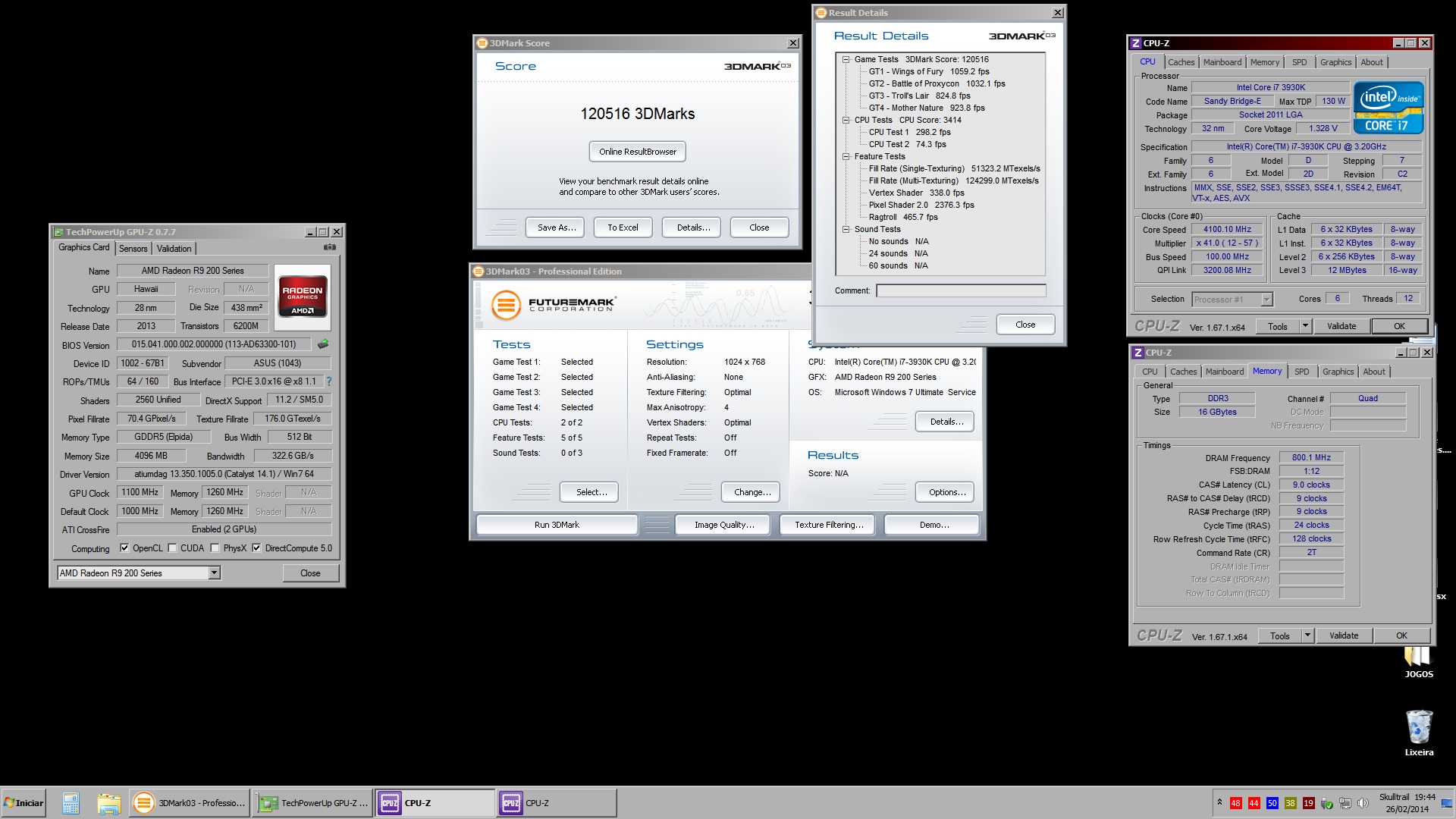Switch to the second CPU-Z taskbar button
This screenshot has width=1456, height=819.
pyautogui.click(x=557, y=803)
